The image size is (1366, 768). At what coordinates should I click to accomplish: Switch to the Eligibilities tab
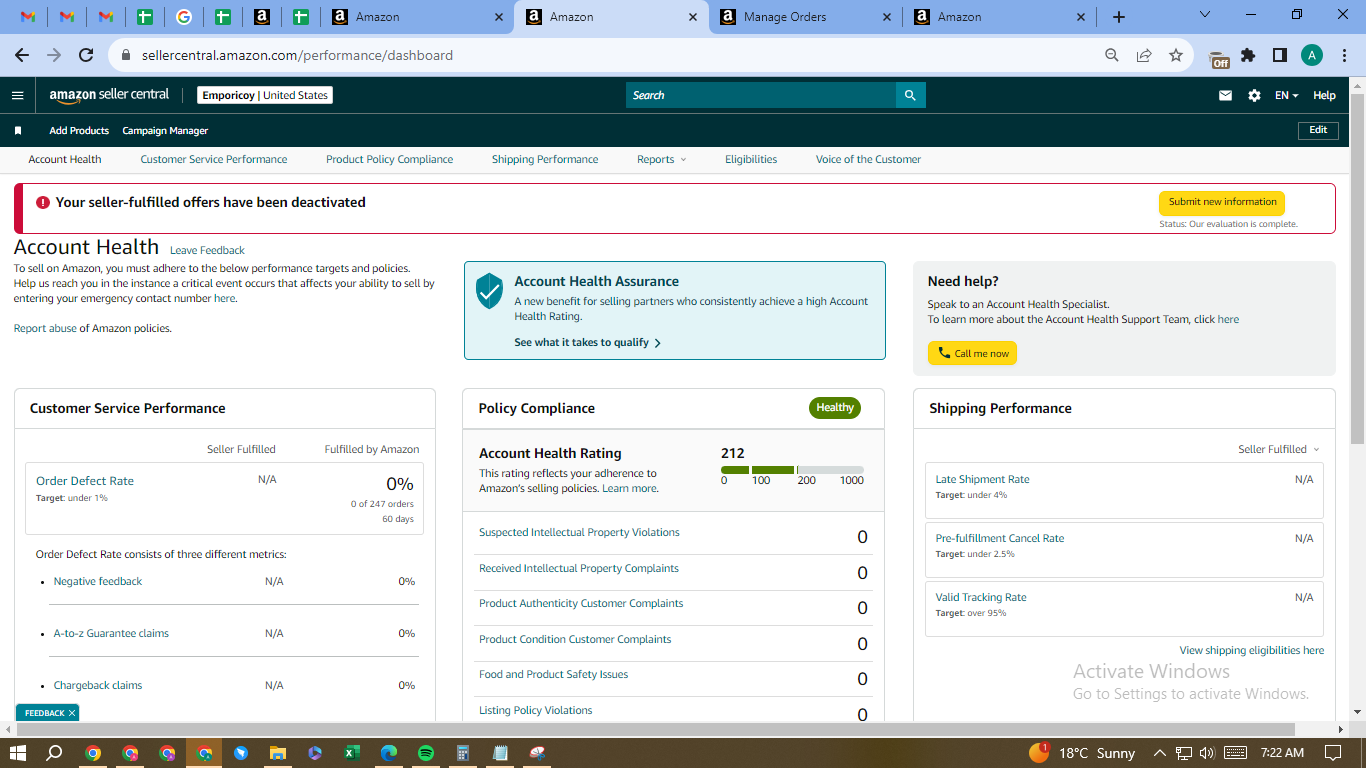pos(751,159)
